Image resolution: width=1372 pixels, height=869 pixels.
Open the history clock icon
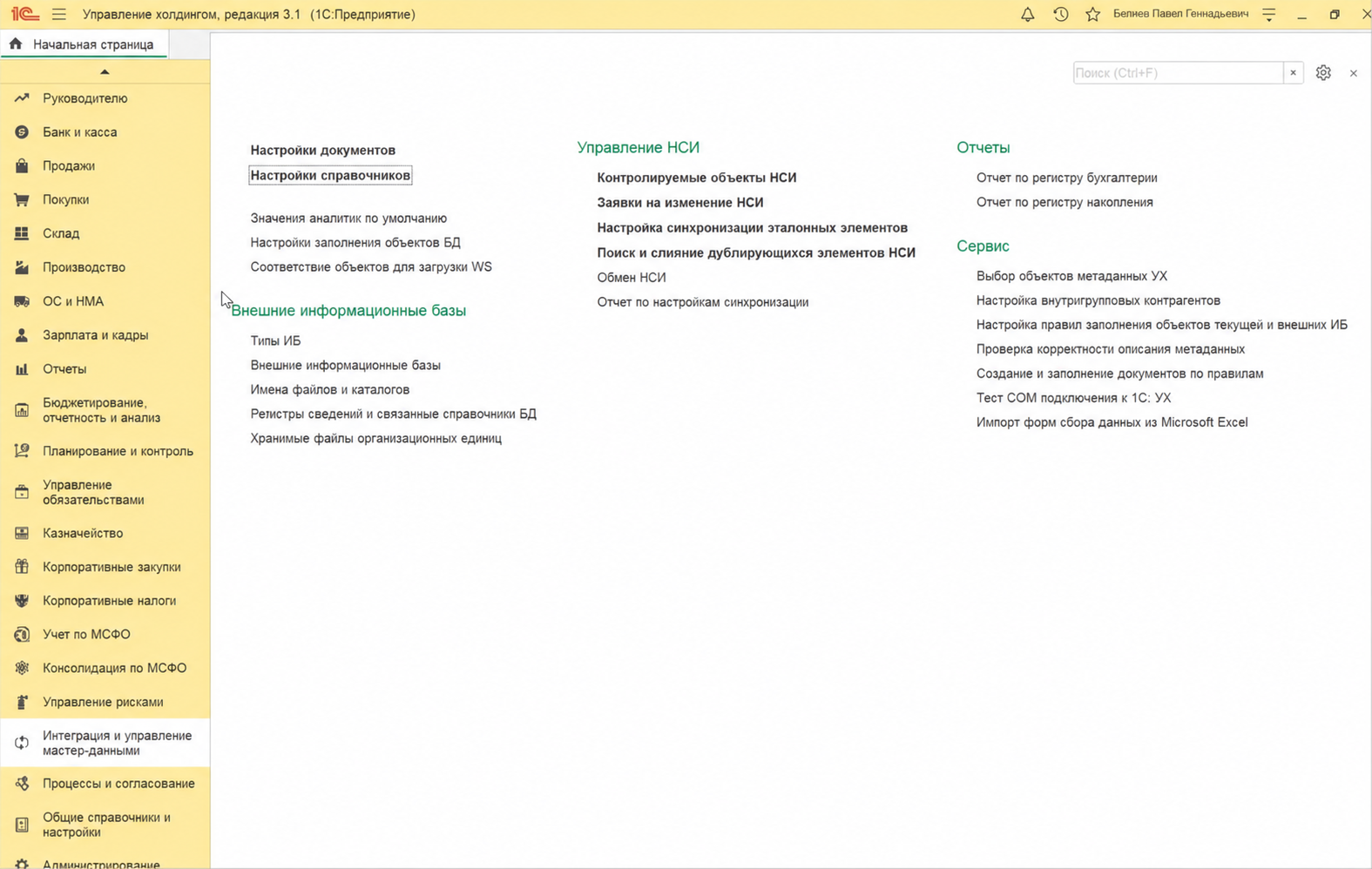pos(1060,14)
